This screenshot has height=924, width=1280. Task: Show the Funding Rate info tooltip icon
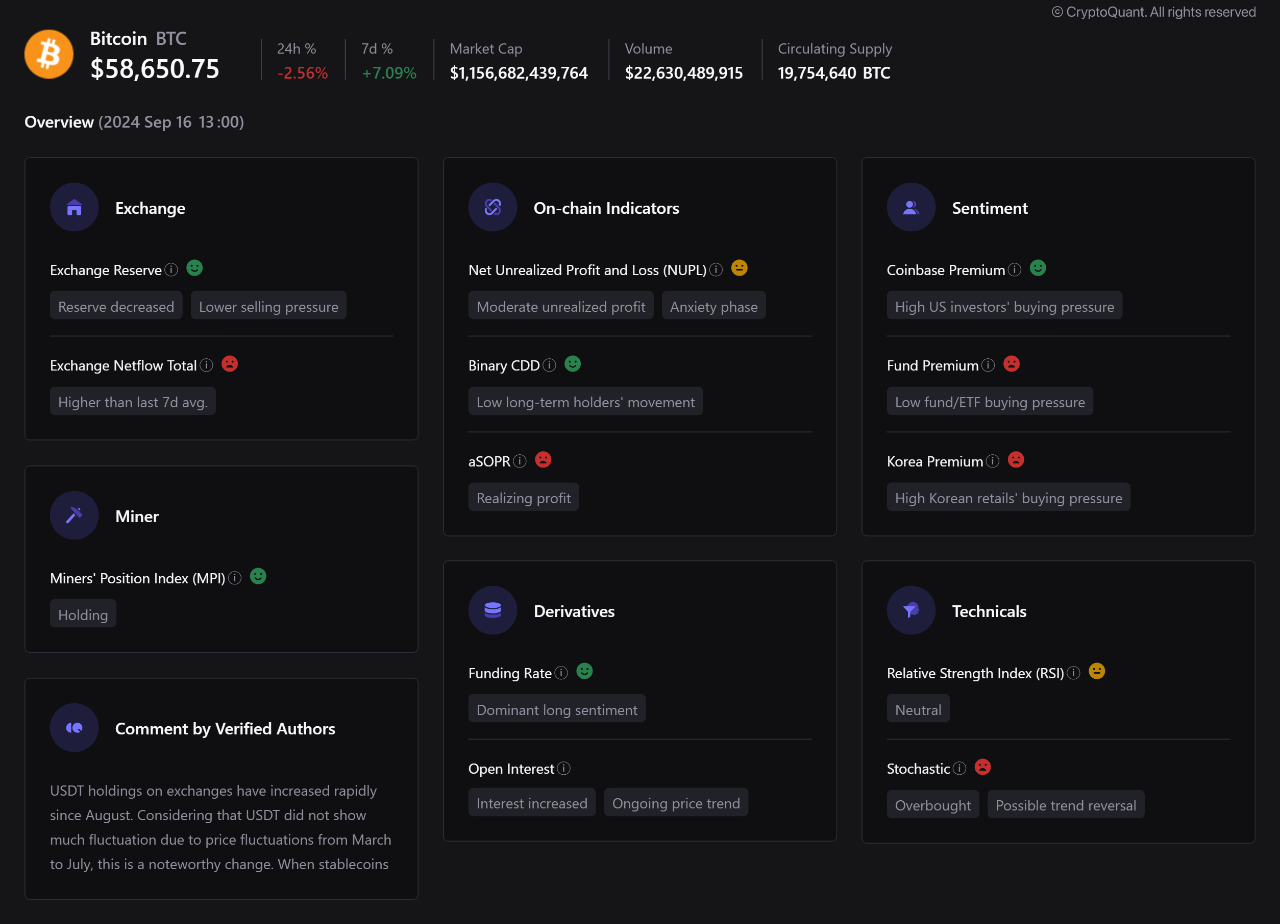(x=562, y=673)
